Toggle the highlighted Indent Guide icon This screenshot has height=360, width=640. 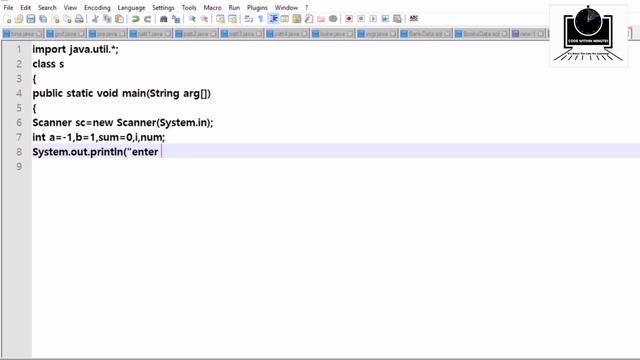(273, 19)
